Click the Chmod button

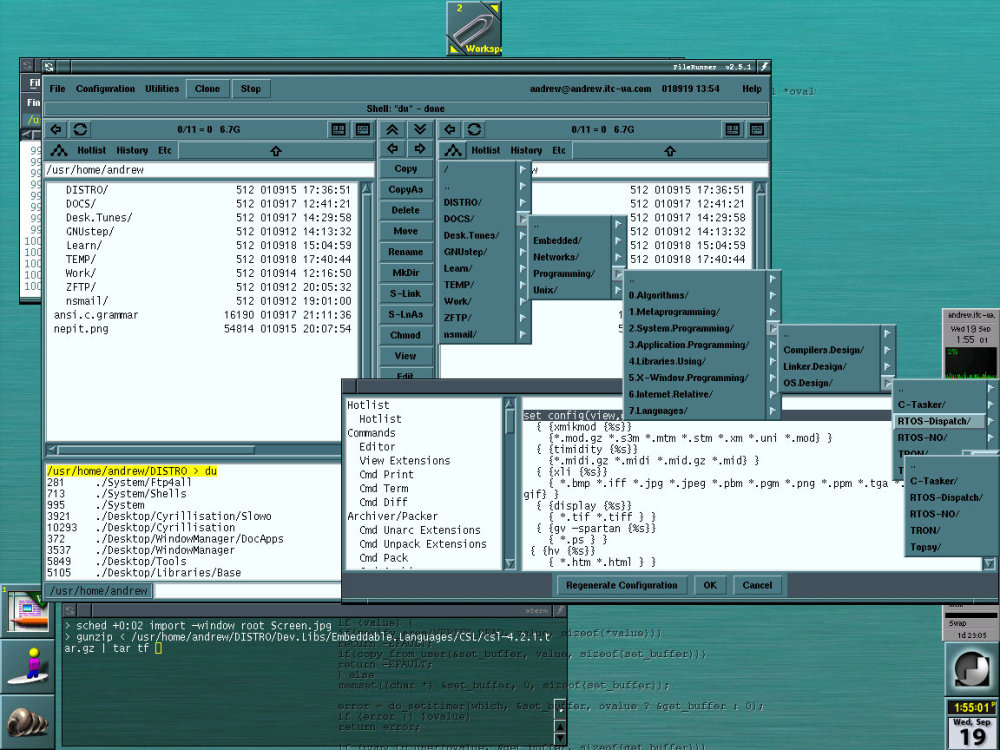406,335
